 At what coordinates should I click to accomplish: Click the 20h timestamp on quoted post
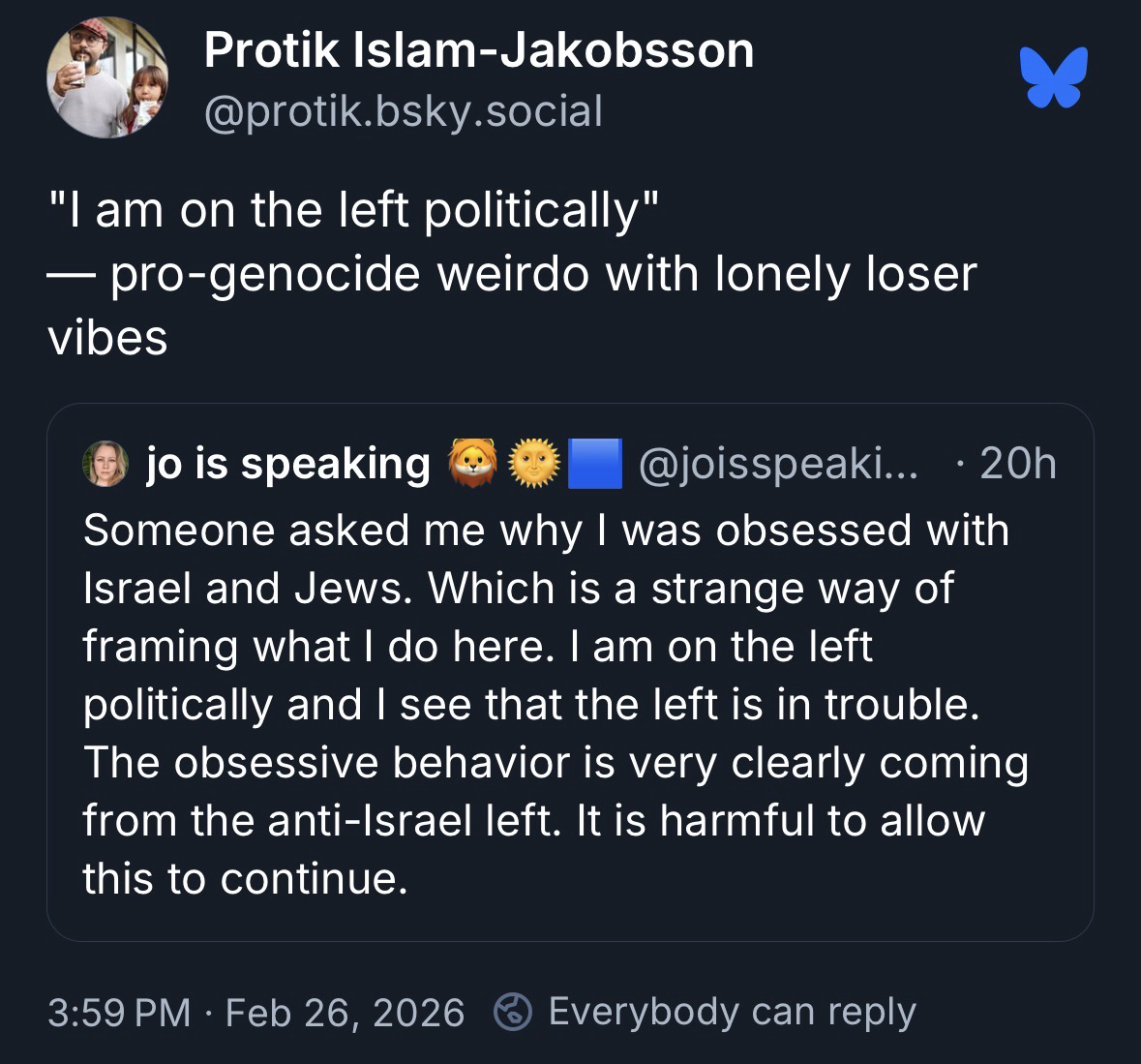[1016, 464]
